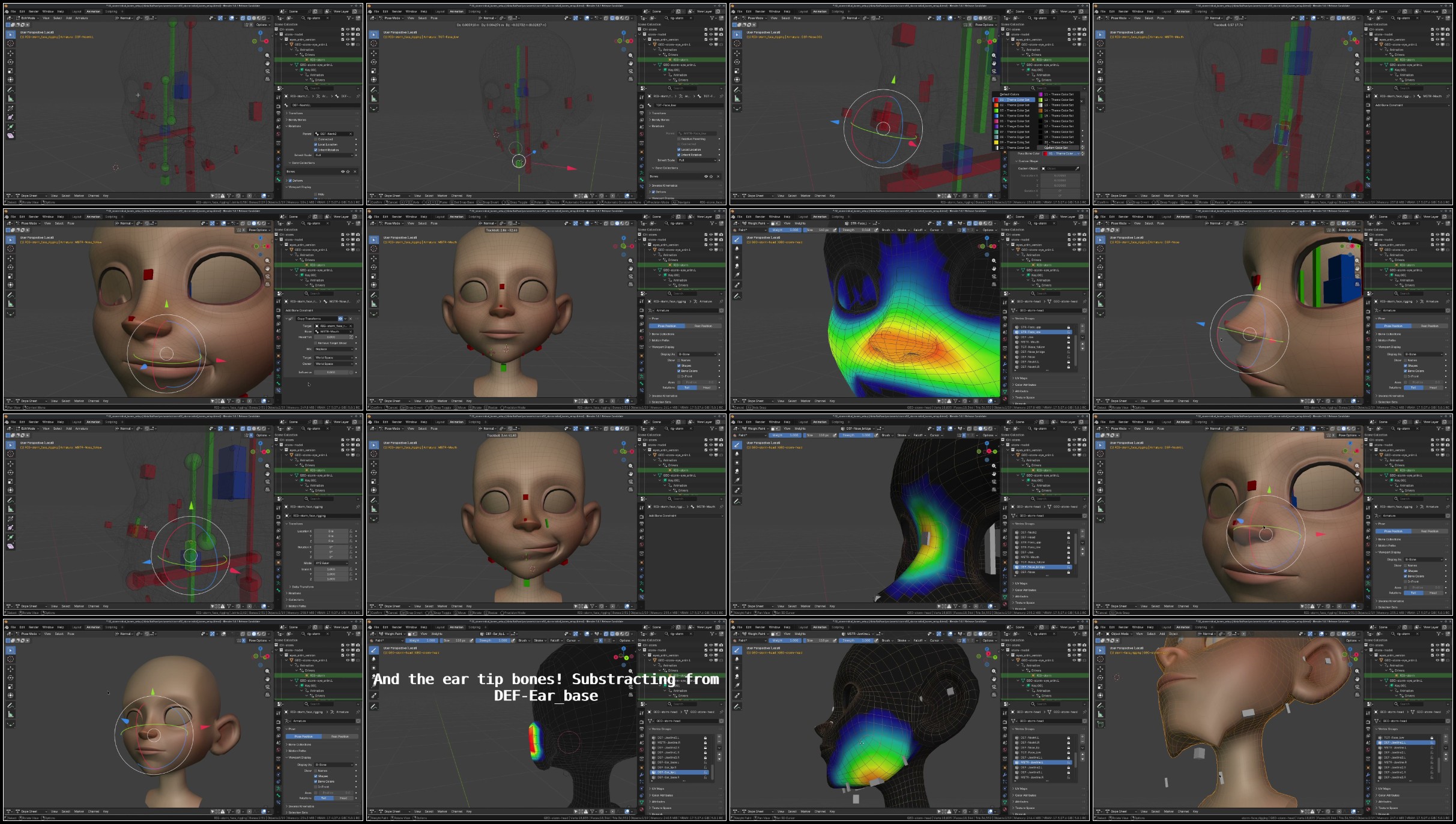1456x824 pixels.
Task: Clear the DEF-Neck2 parent field with its X
Action: 351,134
